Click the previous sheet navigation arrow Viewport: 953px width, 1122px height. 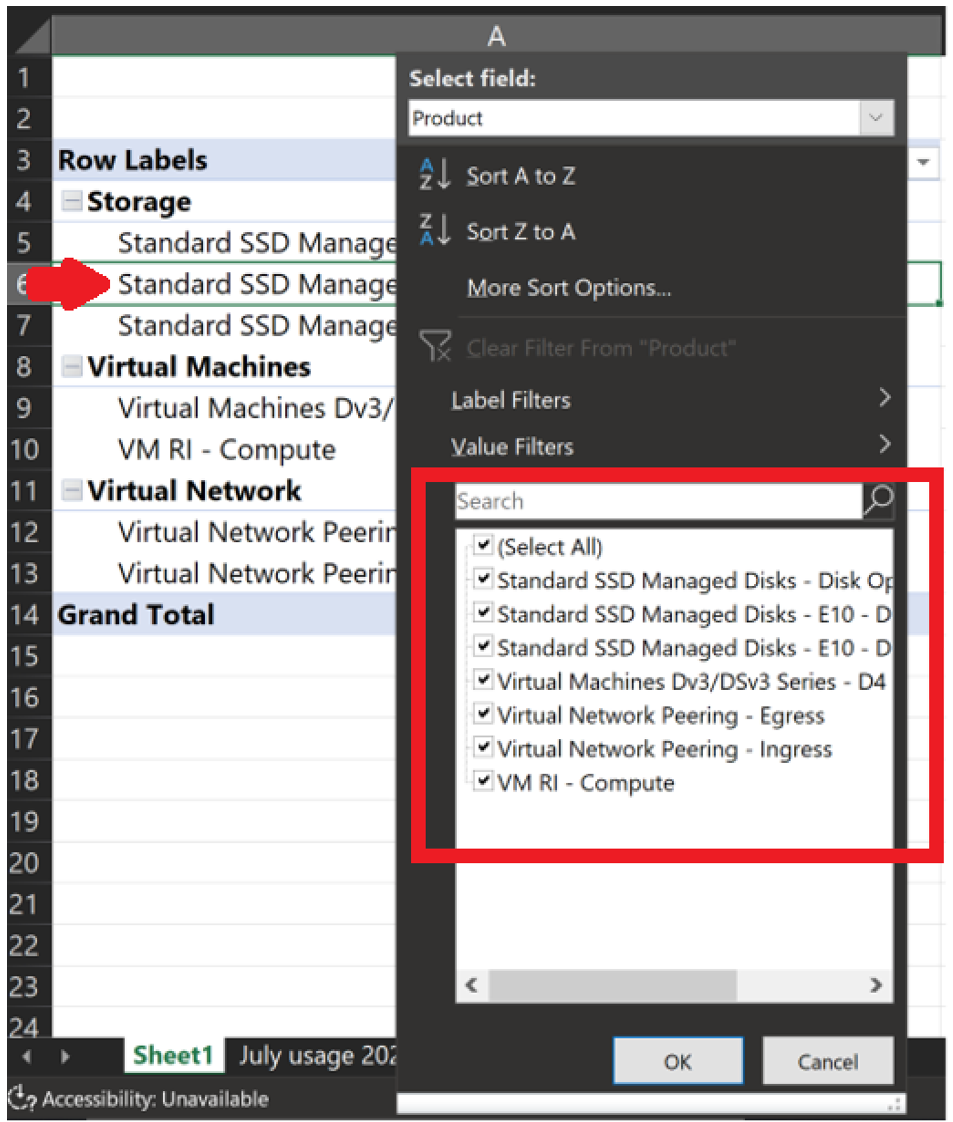pos(27,1056)
